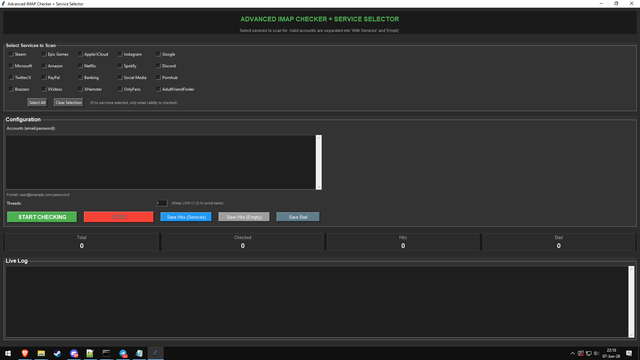The width and height of the screenshot is (640, 360).
Task: Tick the Steam checkbox
Action: pyautogui.click(x=11, y=54)
